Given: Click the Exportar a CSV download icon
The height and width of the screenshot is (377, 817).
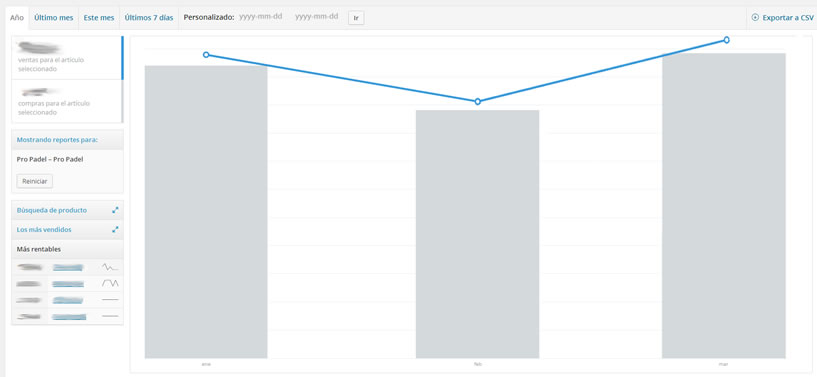Looking at the screenshot, I should pos(755,17).
